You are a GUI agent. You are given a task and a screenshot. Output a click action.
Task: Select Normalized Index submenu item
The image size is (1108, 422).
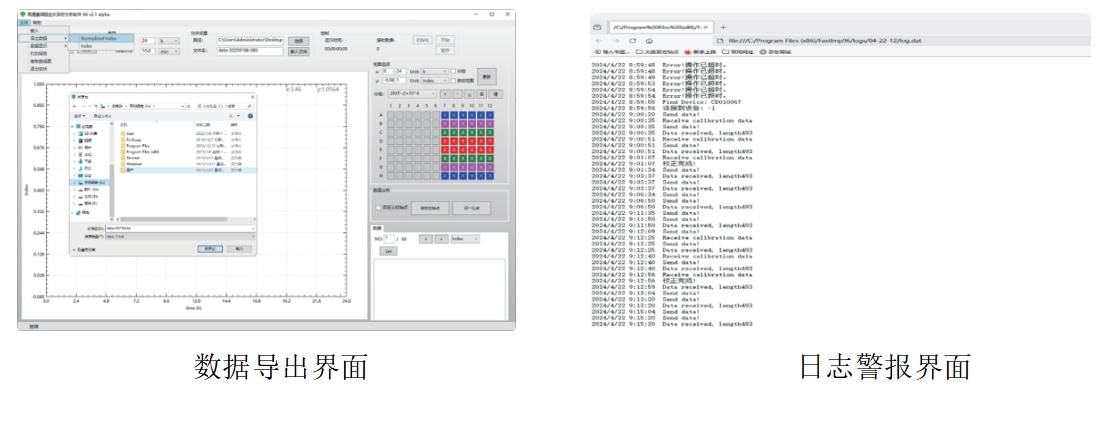(x=98, y=38)
